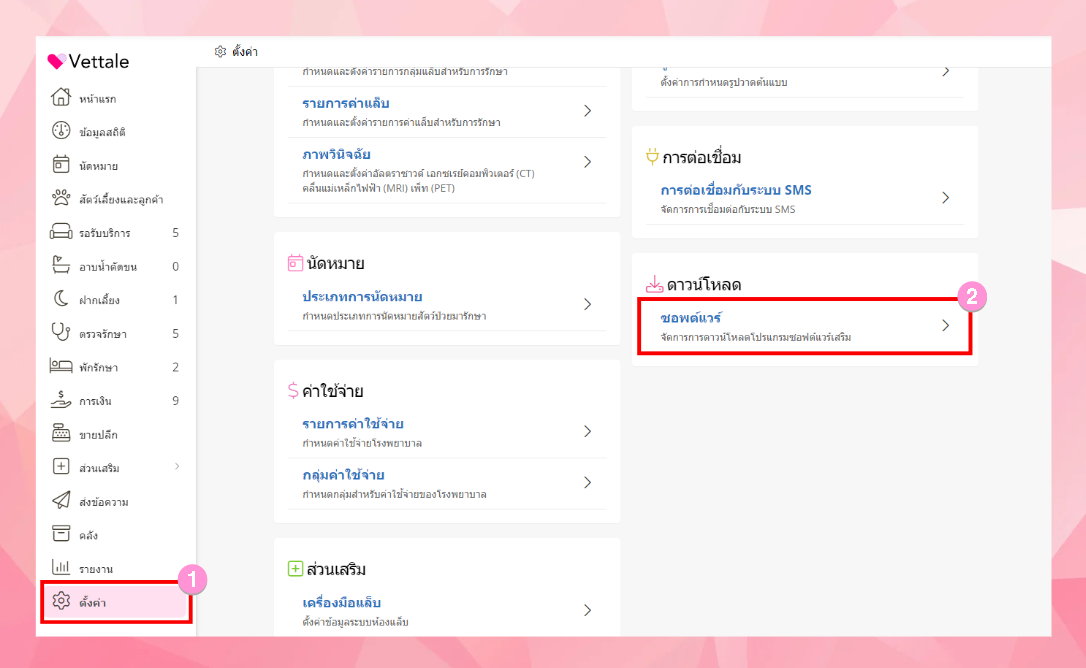This screenshot has width=1086, height=668.
Task: Open รายงาน menu label
Action: click(x=96, y=569)
